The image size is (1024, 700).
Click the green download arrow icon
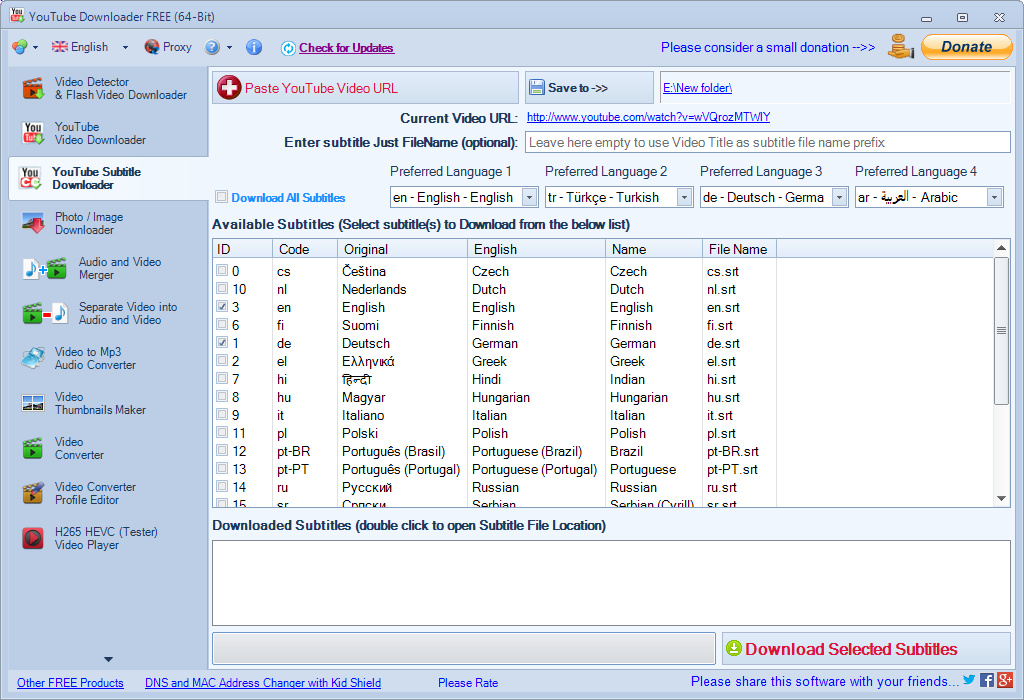pyautogui.click(x=734, y=648)
